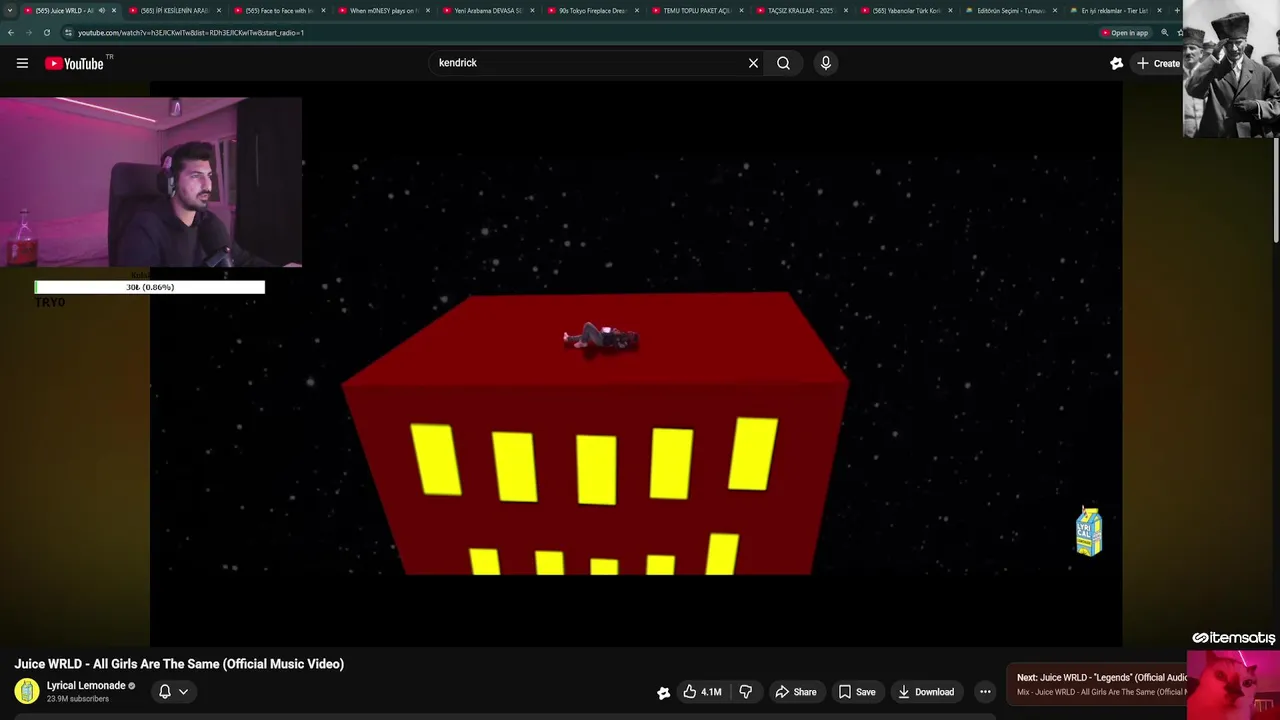Click the video title text
This screenshot has width=1280, height=720.
click(x=179, y=664)
